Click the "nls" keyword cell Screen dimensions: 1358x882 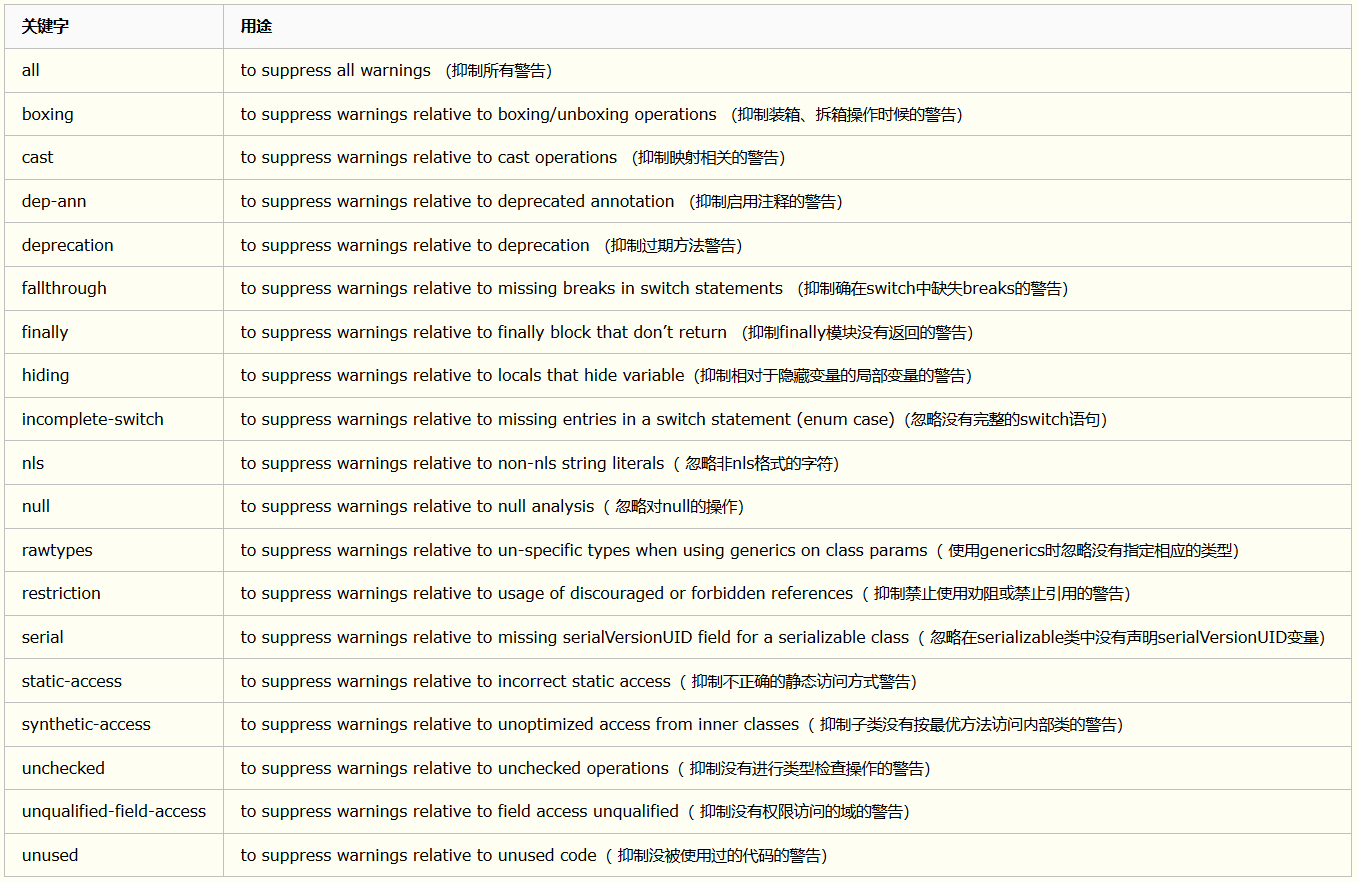[x=33, y=463]
